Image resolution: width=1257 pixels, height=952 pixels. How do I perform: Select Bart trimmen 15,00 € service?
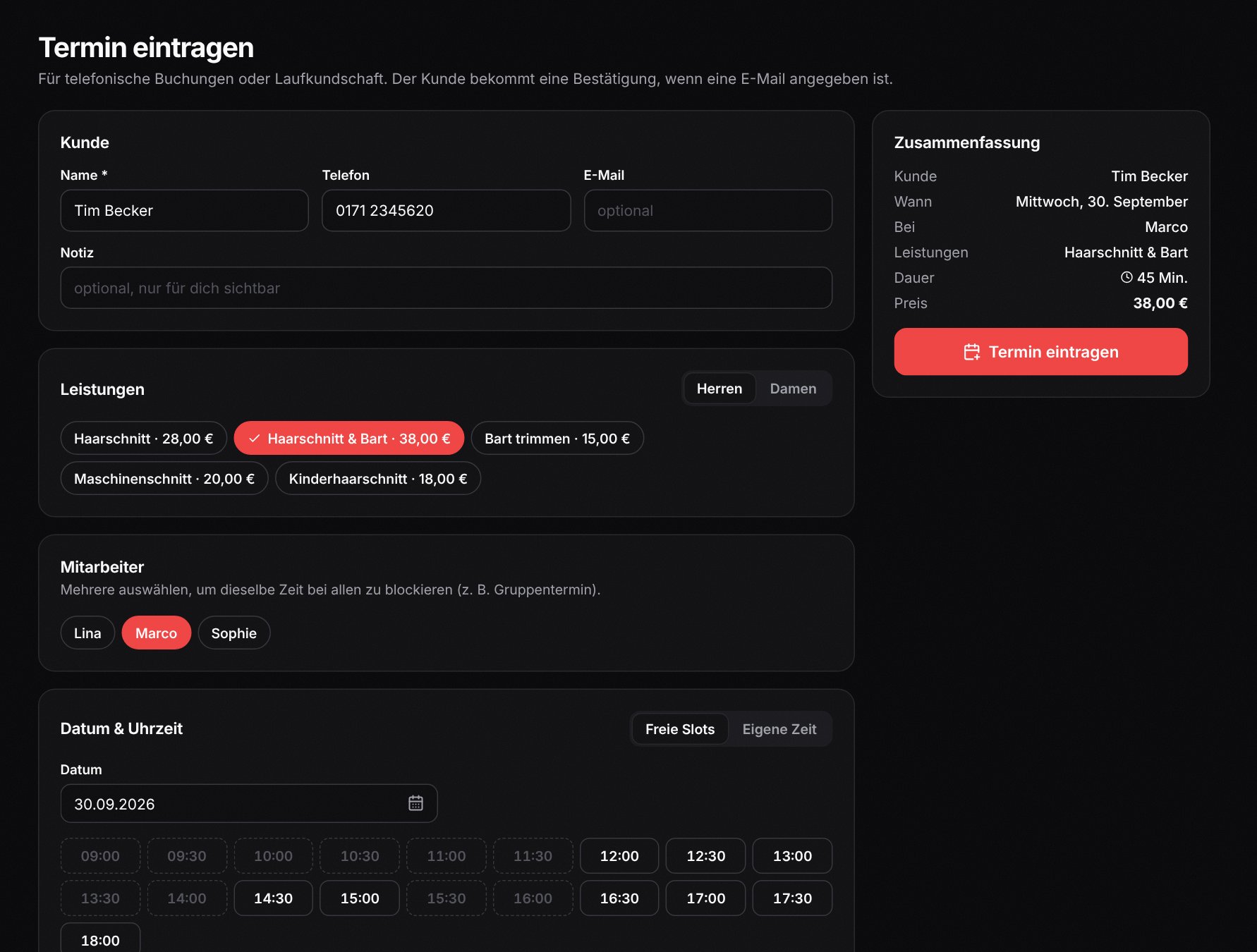pyautogui.click(x=557, y=439)
